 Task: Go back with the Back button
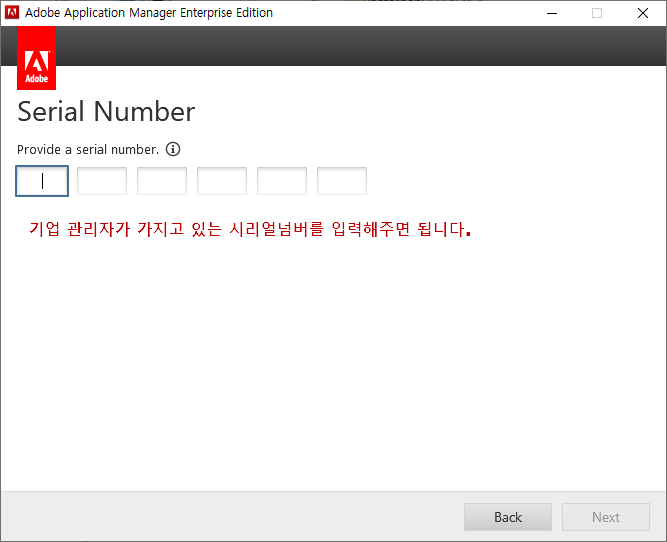[x=508, y=517]
